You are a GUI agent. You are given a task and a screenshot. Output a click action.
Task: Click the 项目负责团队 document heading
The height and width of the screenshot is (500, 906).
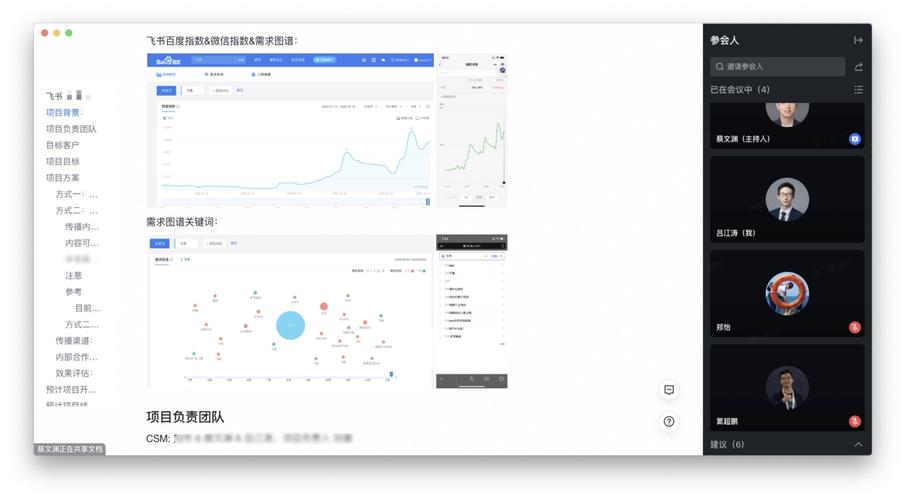tap(185, 417)
